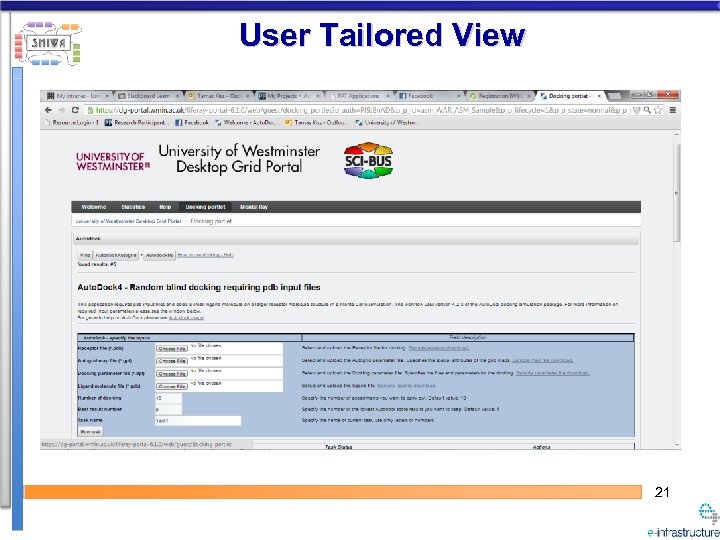
Task: Open the Statistics menu item
Action: coord(133,207)
